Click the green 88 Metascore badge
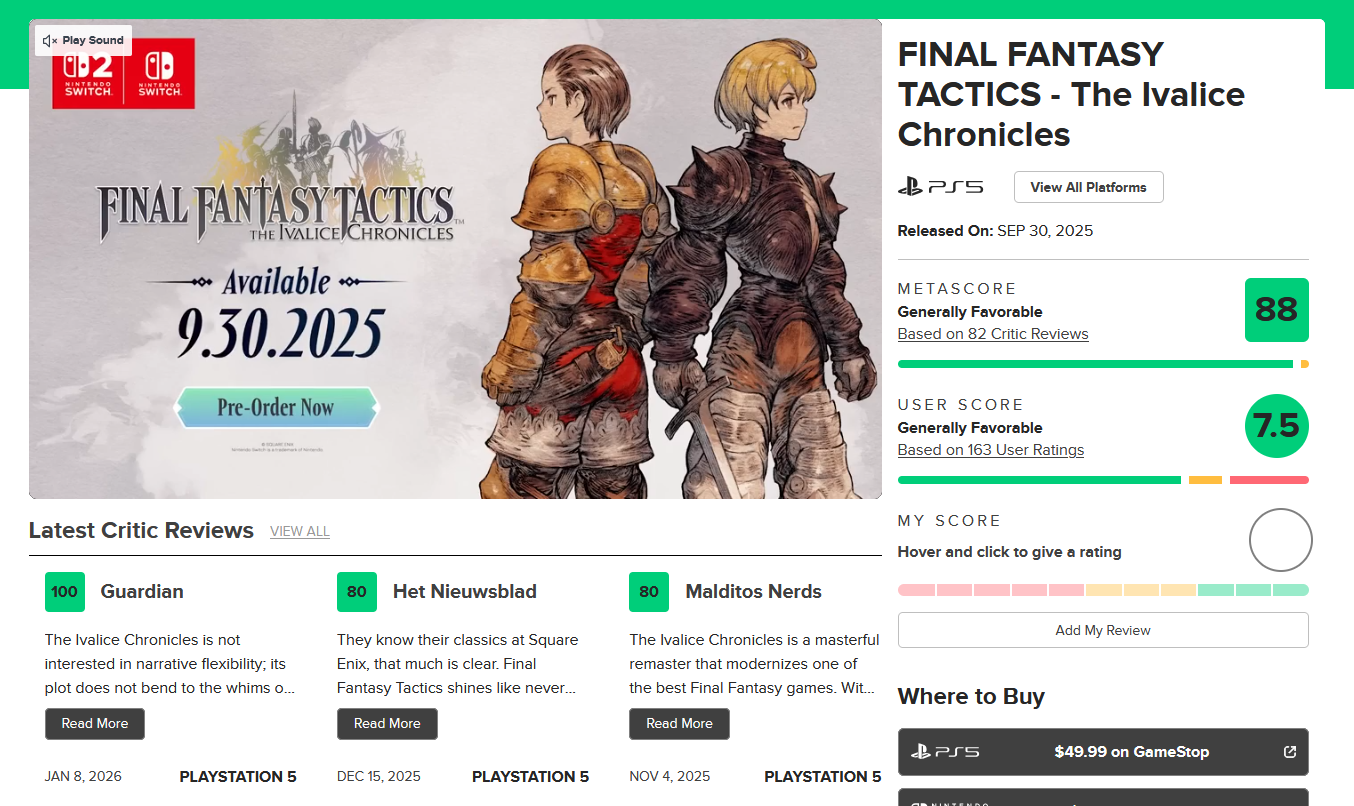 pos(1276,310)
